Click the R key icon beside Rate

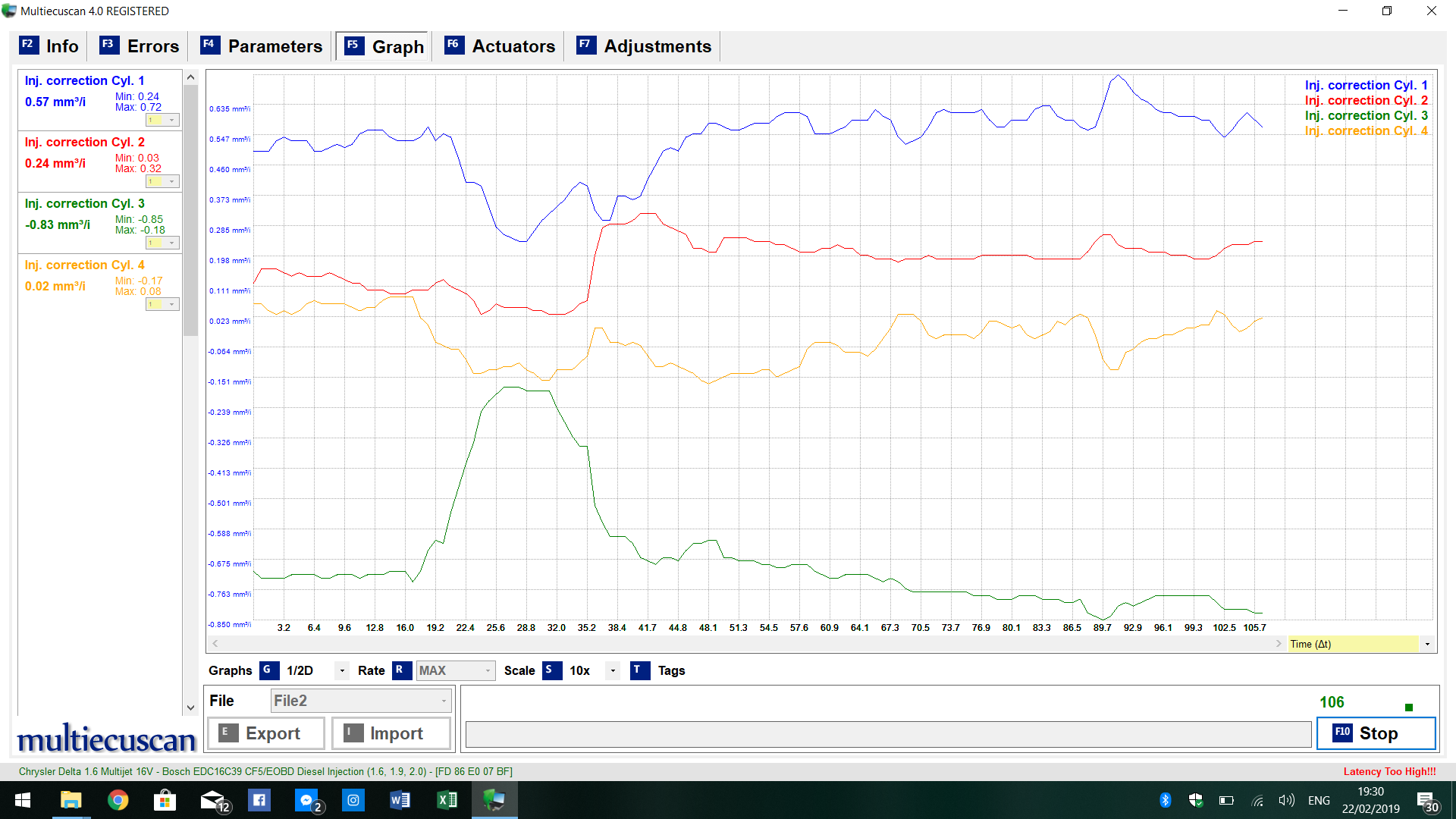(401, 670)
